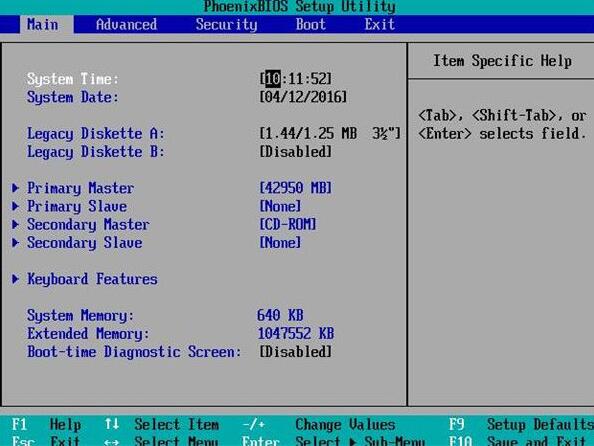Change Legacy Diskette B Disabled value
The height and width of the screenshot is (446, 594).
click(295, 152)
